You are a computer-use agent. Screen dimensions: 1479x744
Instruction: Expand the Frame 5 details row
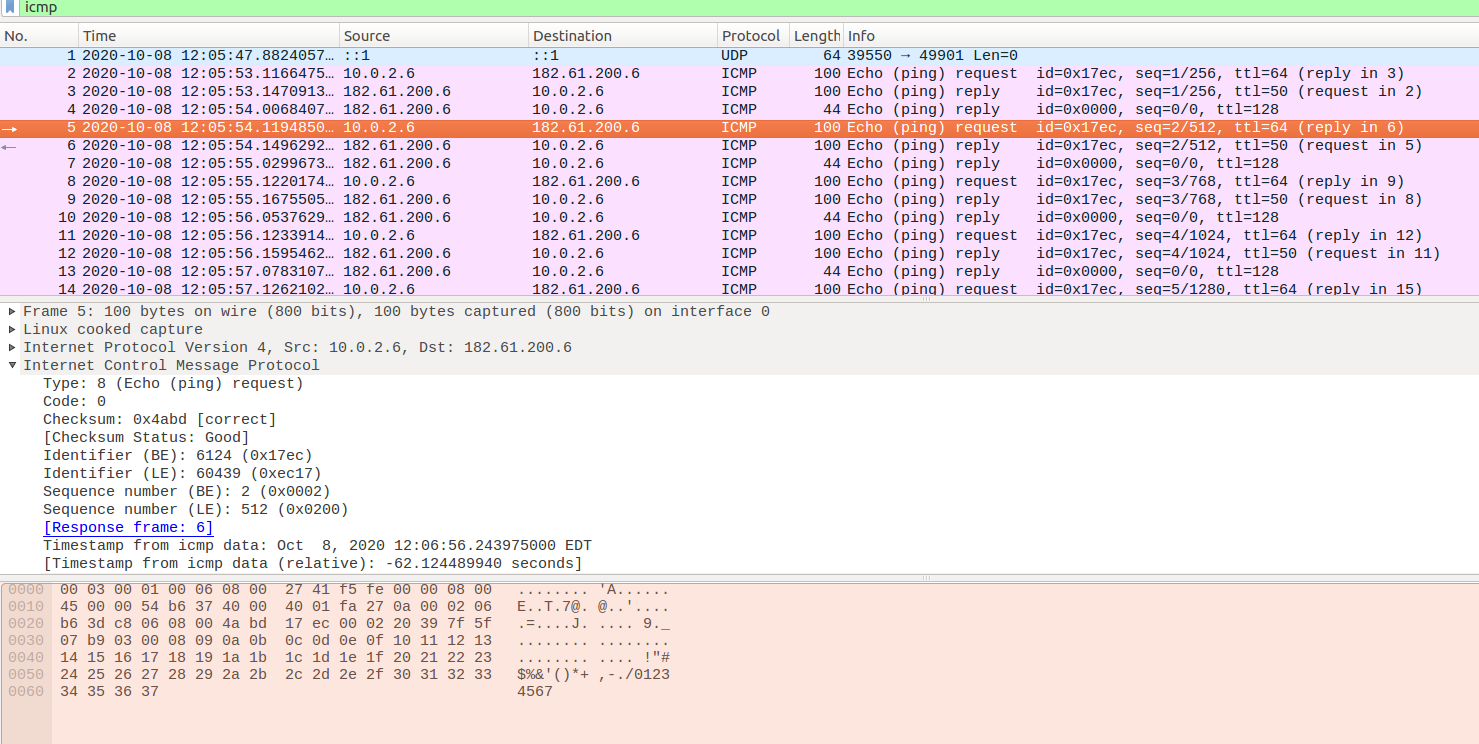point(12,312)
